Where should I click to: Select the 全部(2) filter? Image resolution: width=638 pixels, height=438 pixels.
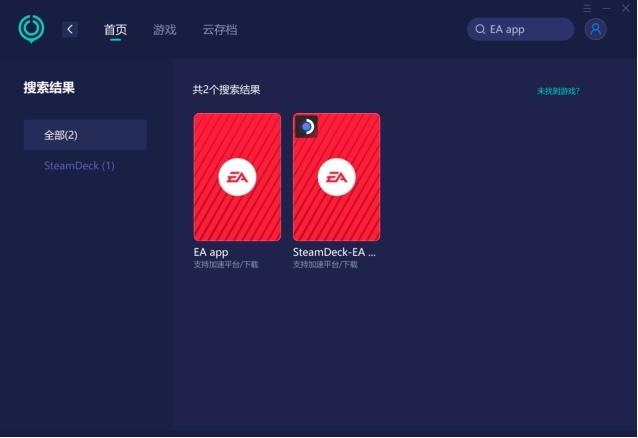pos(85,135)
